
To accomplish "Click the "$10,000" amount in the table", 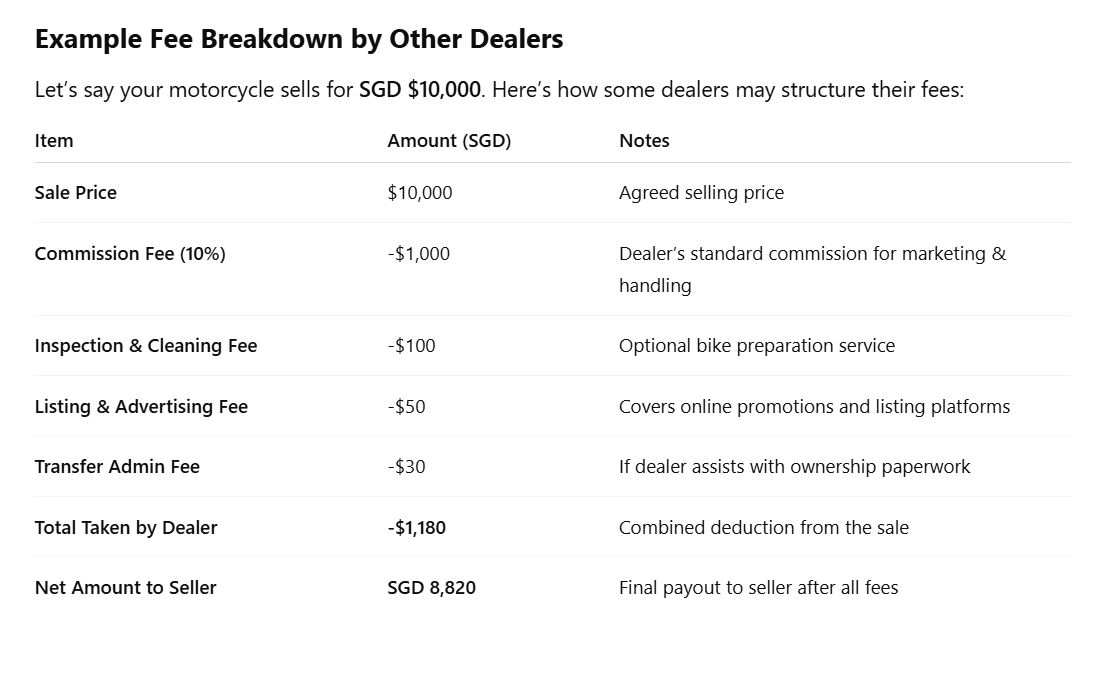I will 420,193.
